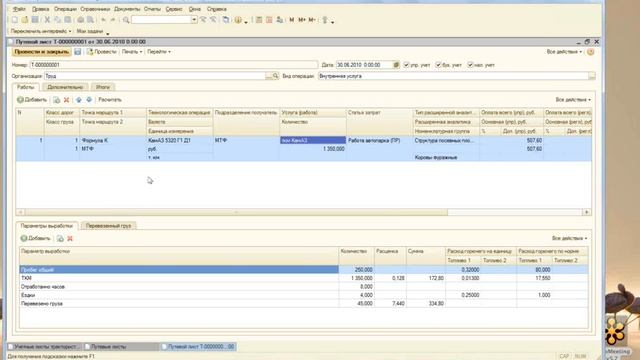640x360 pixels.
Task: Open the Отчеты menu
Action: point(152,9)
